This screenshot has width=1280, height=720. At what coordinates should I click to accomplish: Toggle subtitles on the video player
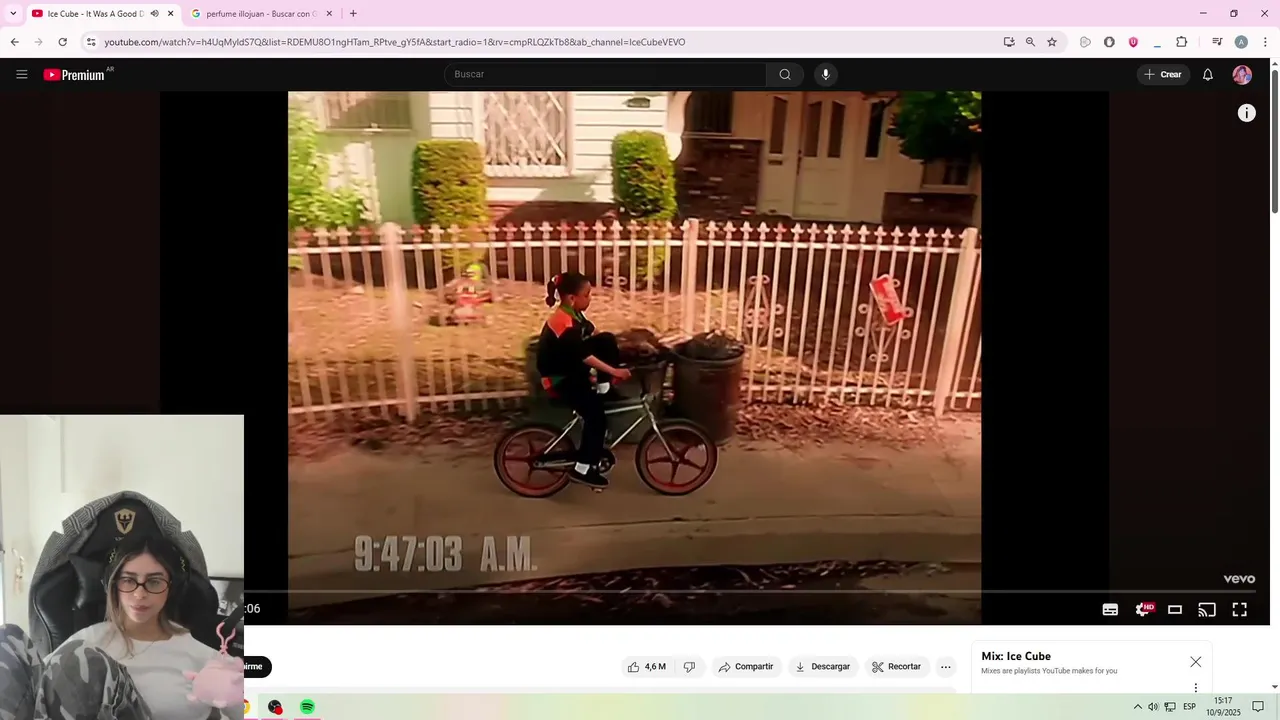tap(1110, 609)
